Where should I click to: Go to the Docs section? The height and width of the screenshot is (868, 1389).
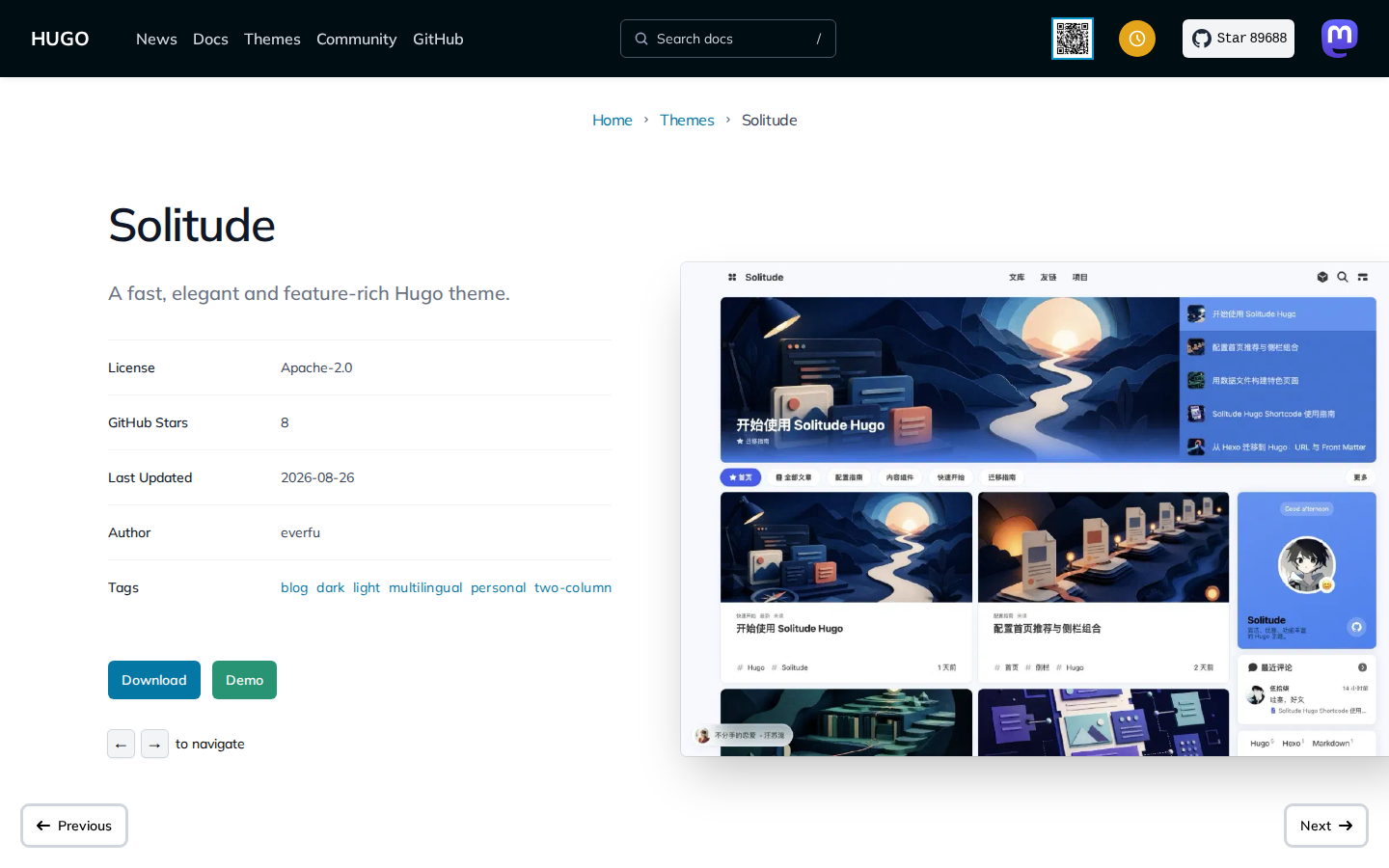[x=210, y=39]
